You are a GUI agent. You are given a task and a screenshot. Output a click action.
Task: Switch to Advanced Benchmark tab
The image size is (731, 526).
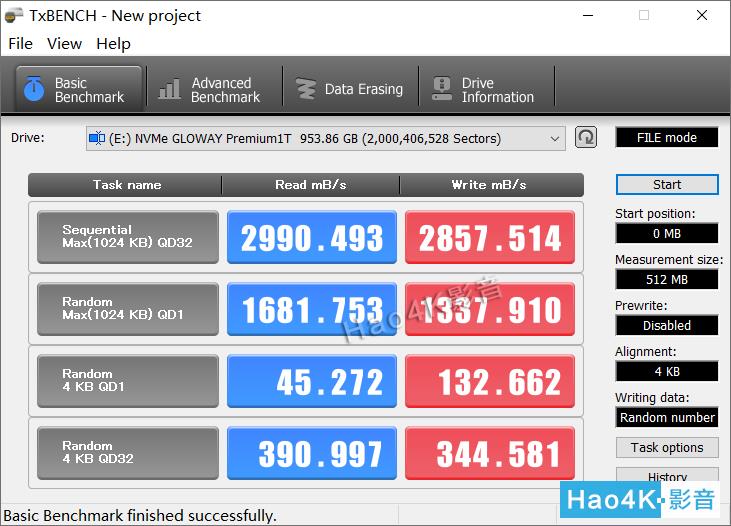coord(214,89)
